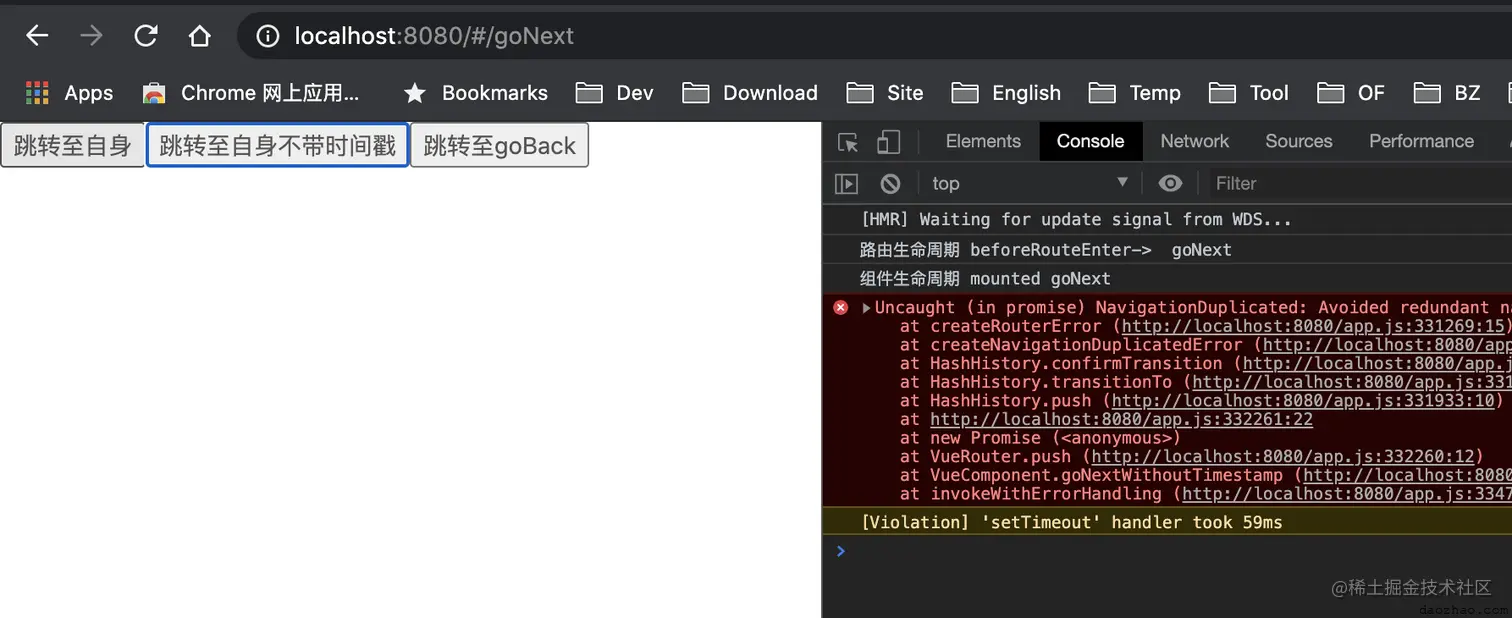Open the HashHistory.confirmTransition source link
The width and height of the screenshot is (1512, 618).
1377,364
